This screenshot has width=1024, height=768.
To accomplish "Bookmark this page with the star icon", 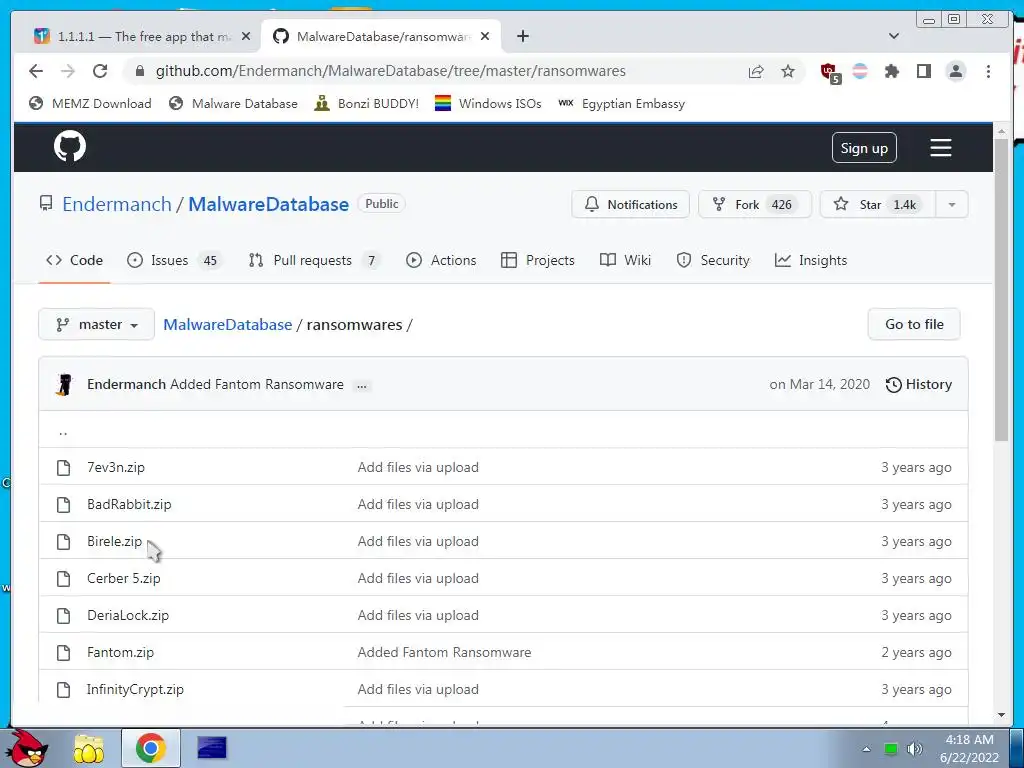I will 788,71.
